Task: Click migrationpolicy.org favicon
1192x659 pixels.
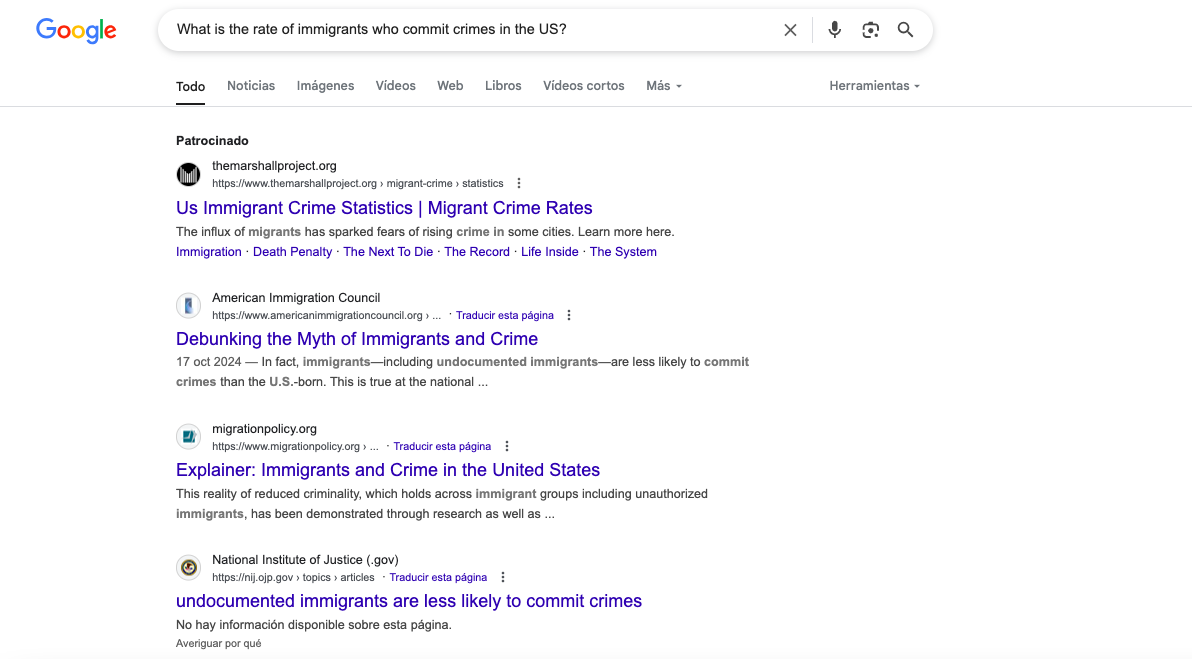Action: pyautogui.click(x=189, y=436)
